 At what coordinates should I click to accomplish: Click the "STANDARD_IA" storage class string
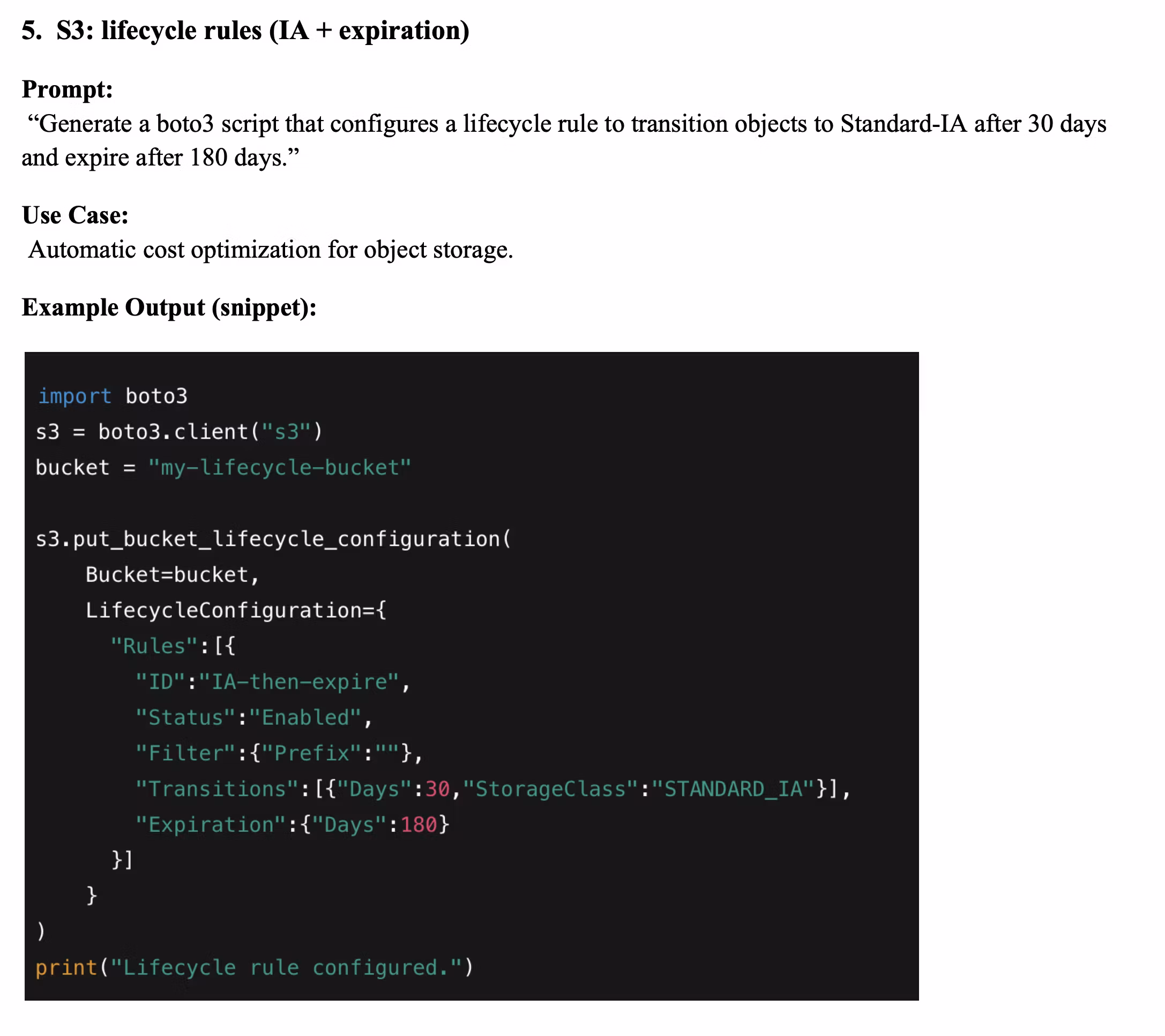[733, 789]
